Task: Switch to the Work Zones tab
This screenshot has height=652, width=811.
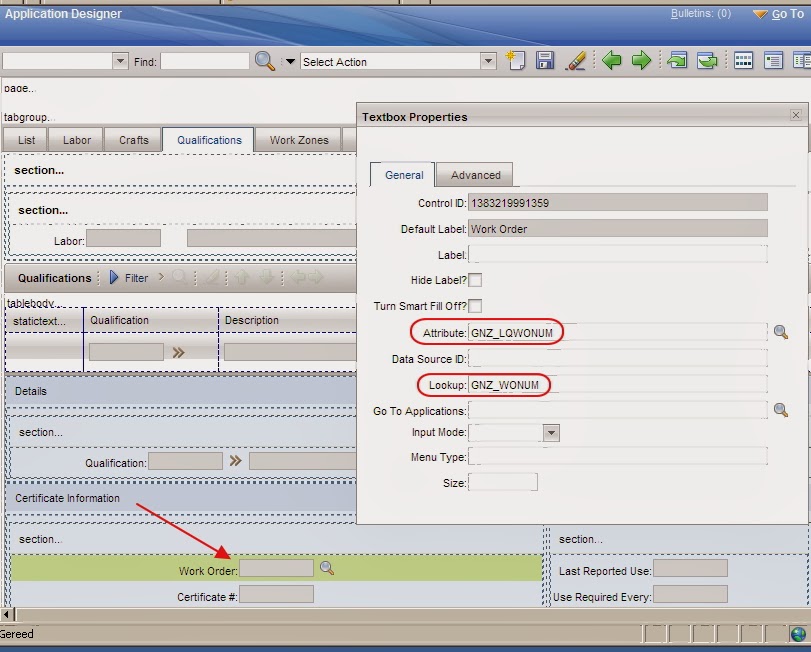Action: (298, 140)
